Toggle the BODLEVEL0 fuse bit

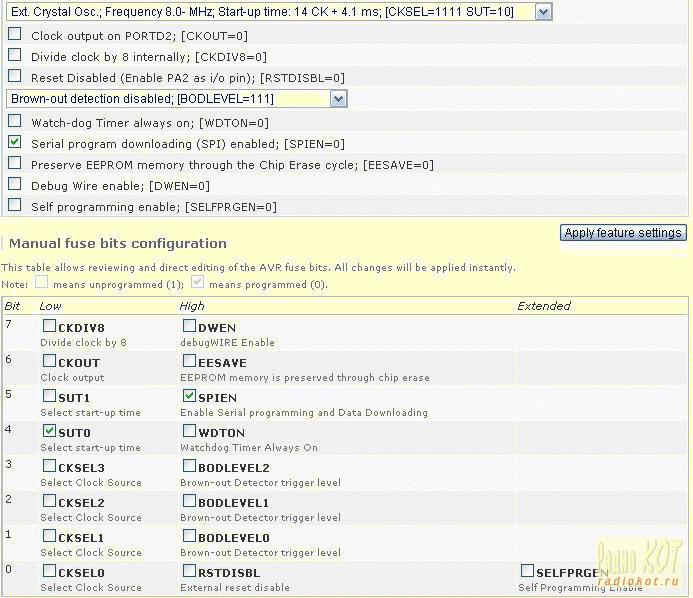pos(189,536)
